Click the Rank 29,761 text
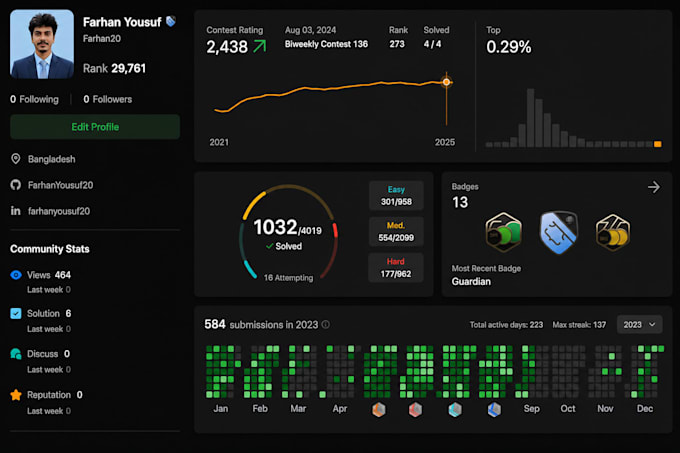 (114, 68)
